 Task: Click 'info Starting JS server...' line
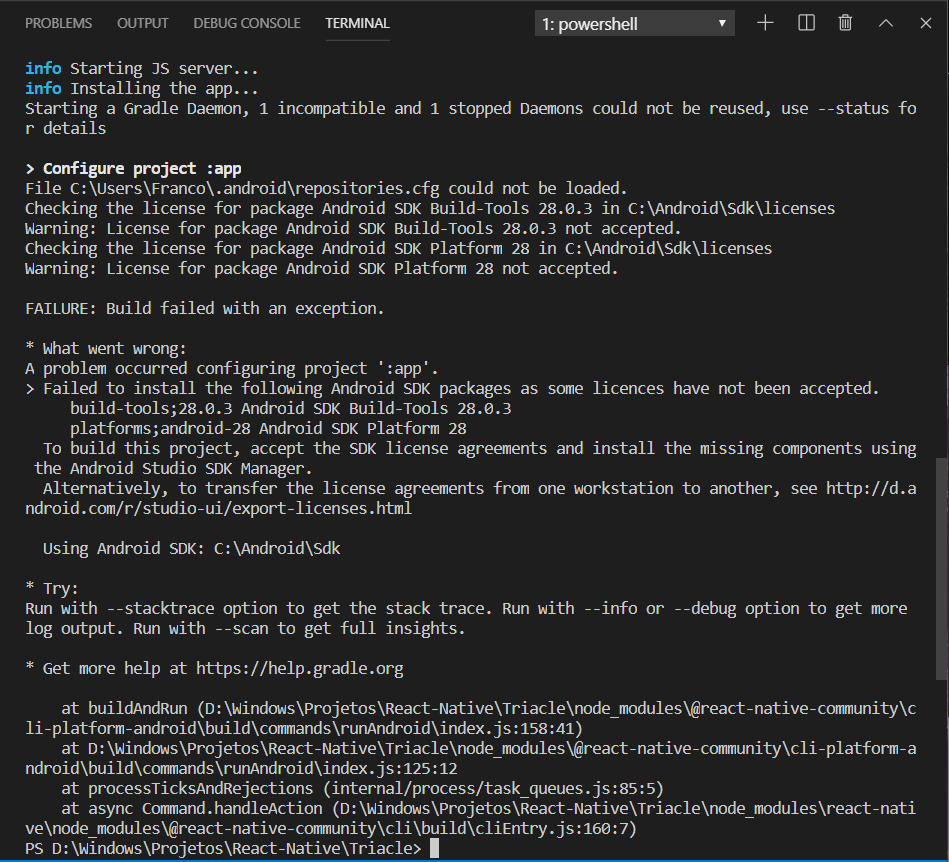coord(142,68)
